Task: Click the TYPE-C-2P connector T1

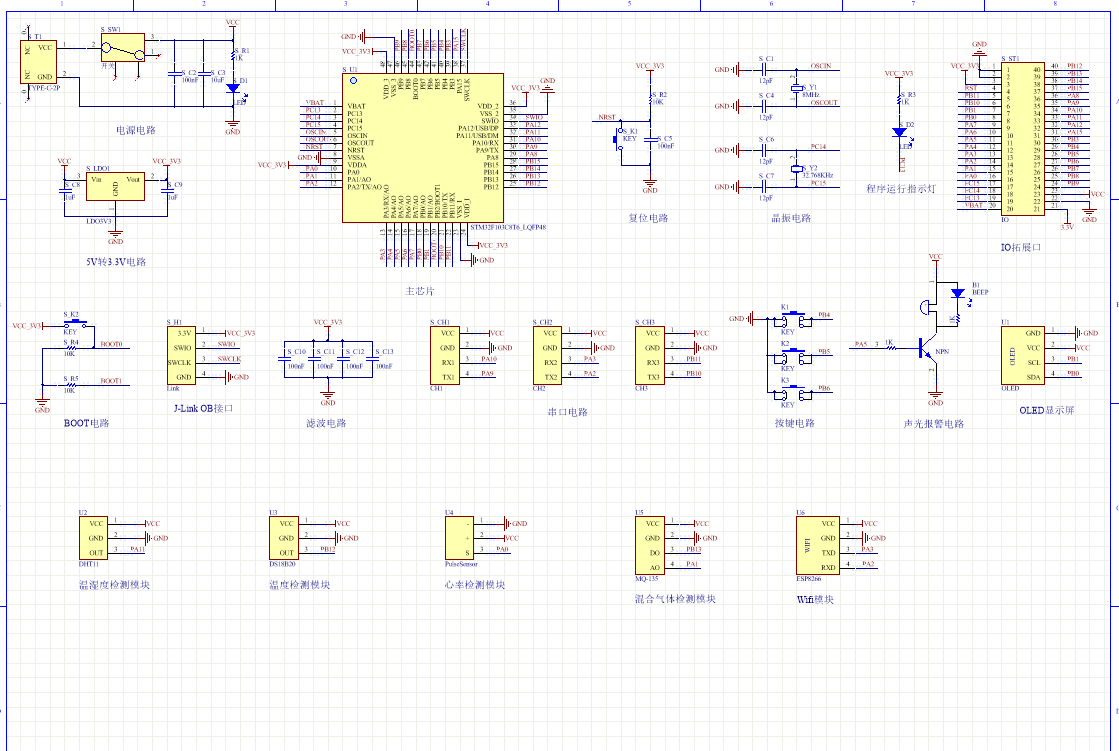Action: [x=40, y=62]
